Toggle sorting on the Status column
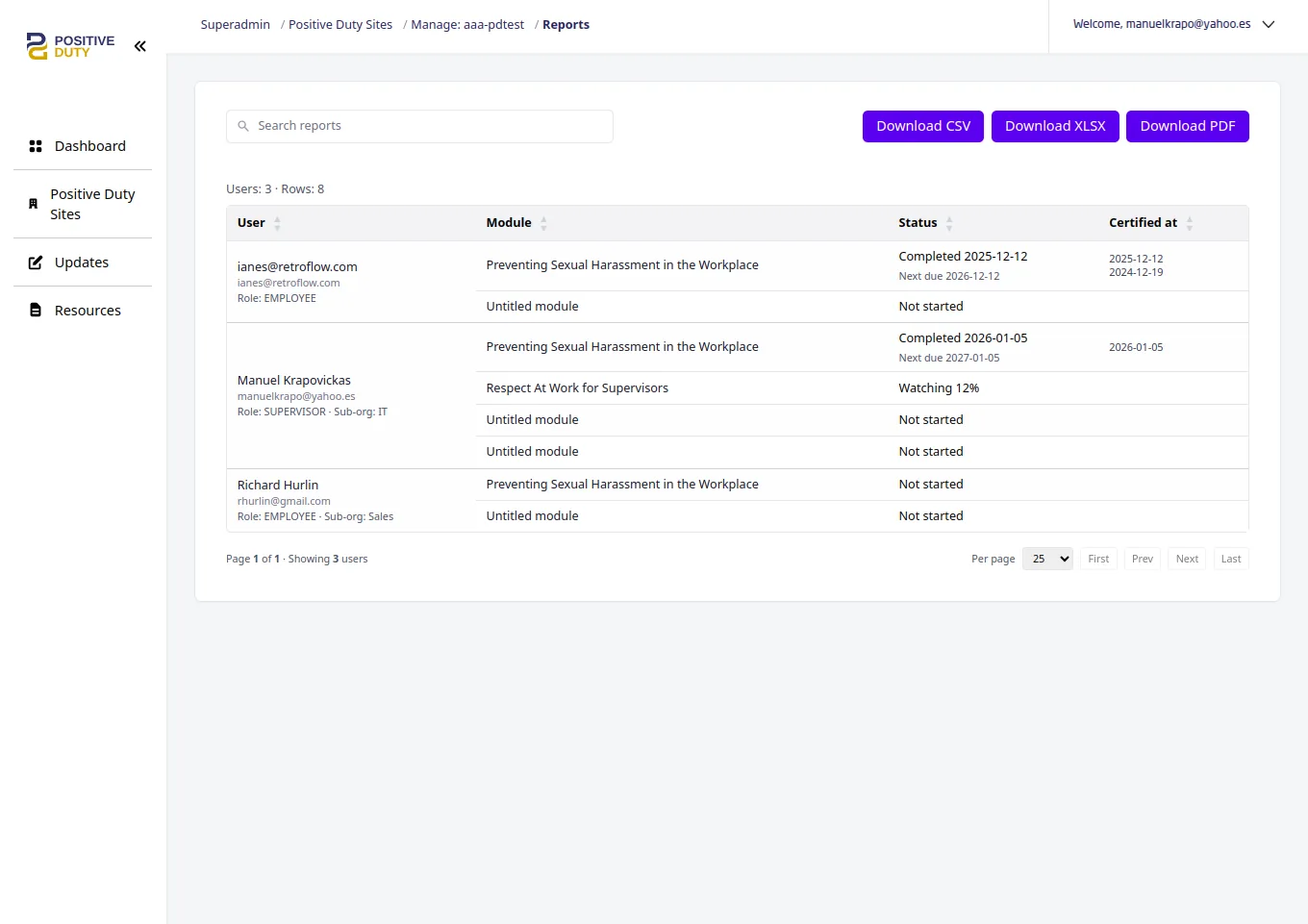 coord(950,222)
